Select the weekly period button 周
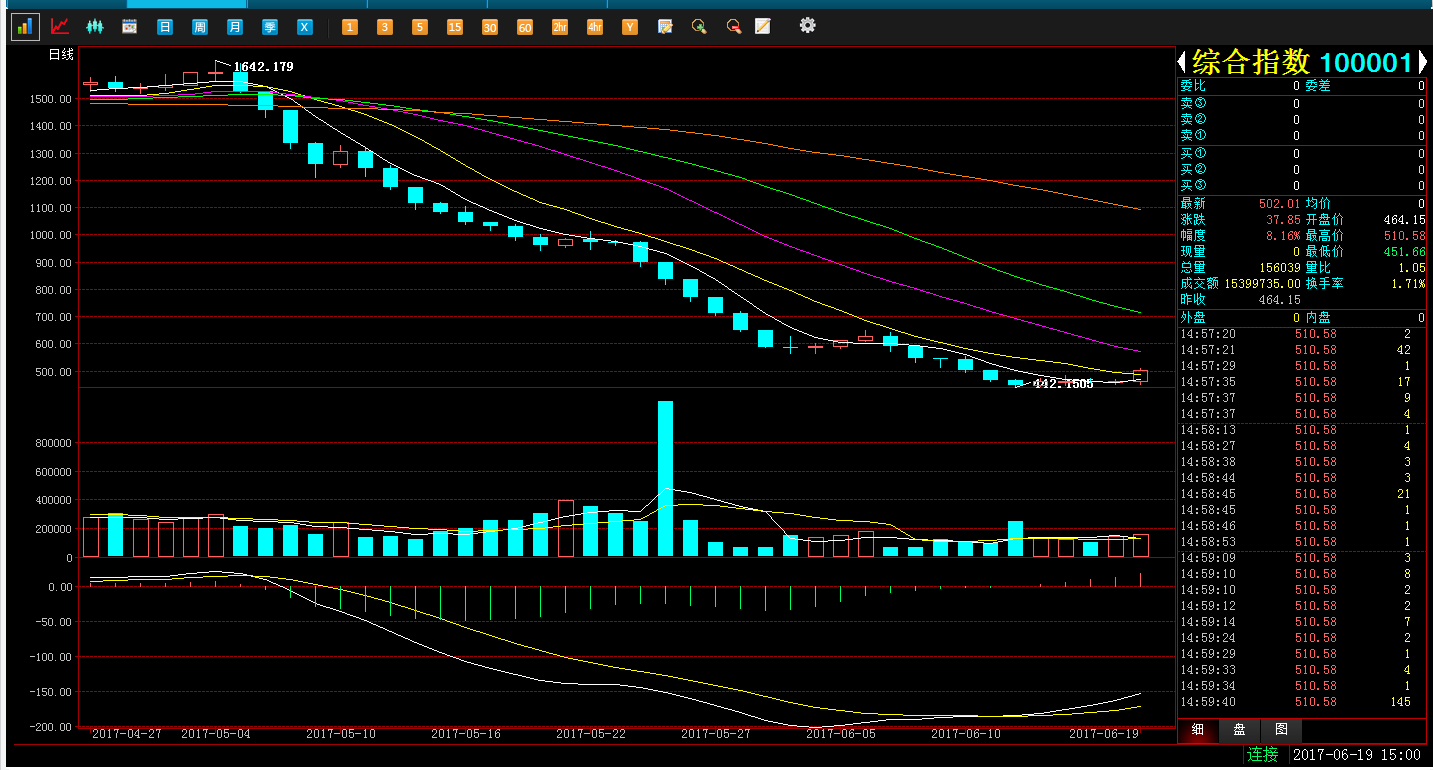The image size is (1433, 770). 200,27
